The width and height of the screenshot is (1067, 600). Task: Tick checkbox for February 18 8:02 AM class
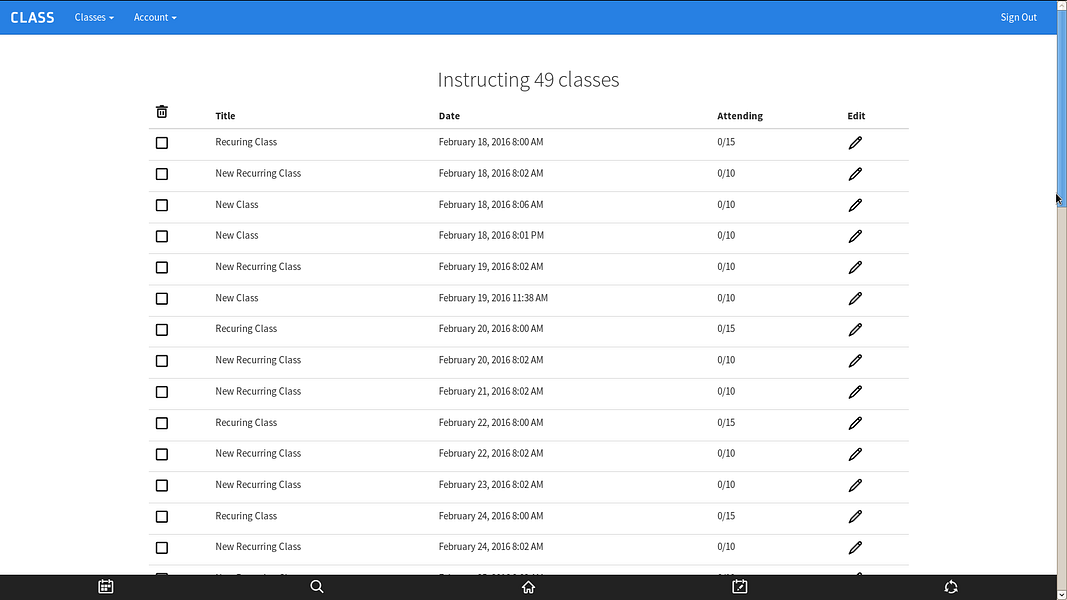pyautogui.click(x=162, y=174)
